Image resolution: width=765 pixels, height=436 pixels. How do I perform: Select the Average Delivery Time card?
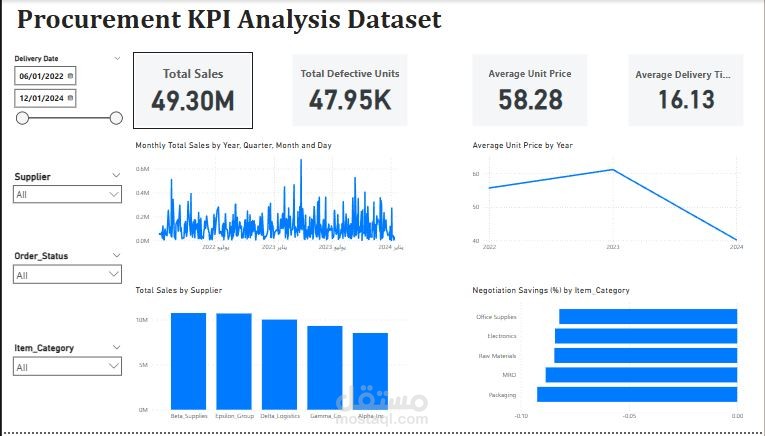tap(686, 90)
